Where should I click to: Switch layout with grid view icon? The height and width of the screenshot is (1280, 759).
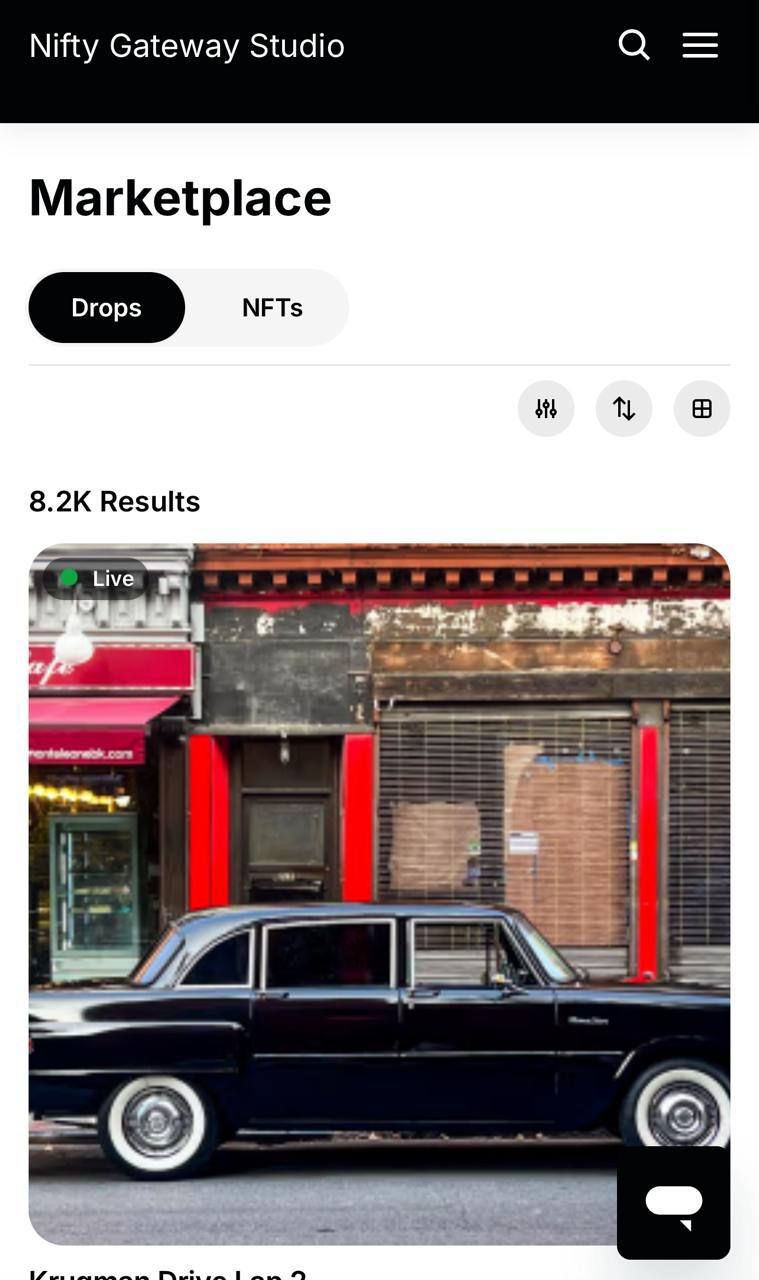pos(702,408)
